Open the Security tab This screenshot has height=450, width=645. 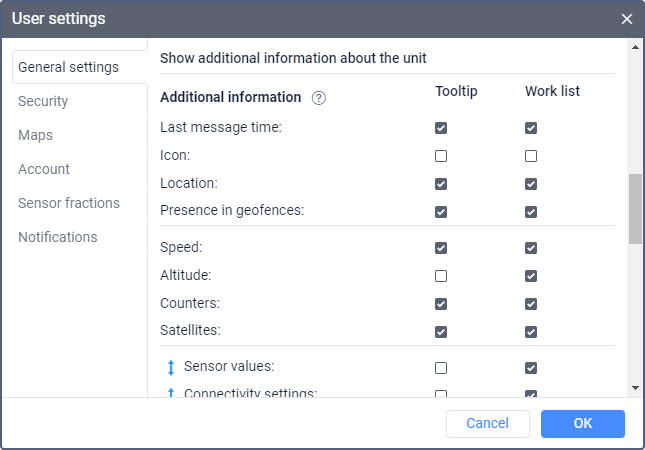43,101
